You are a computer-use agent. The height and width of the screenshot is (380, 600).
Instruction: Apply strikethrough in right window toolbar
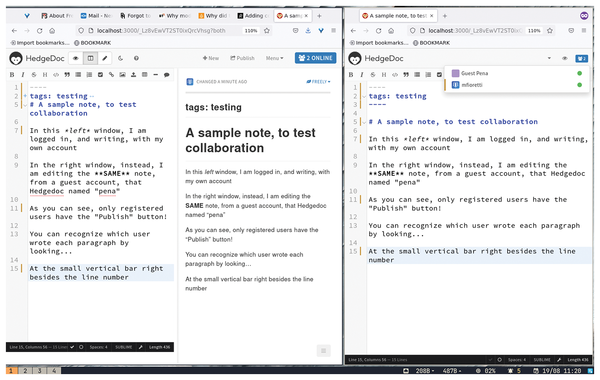(373, 75)
